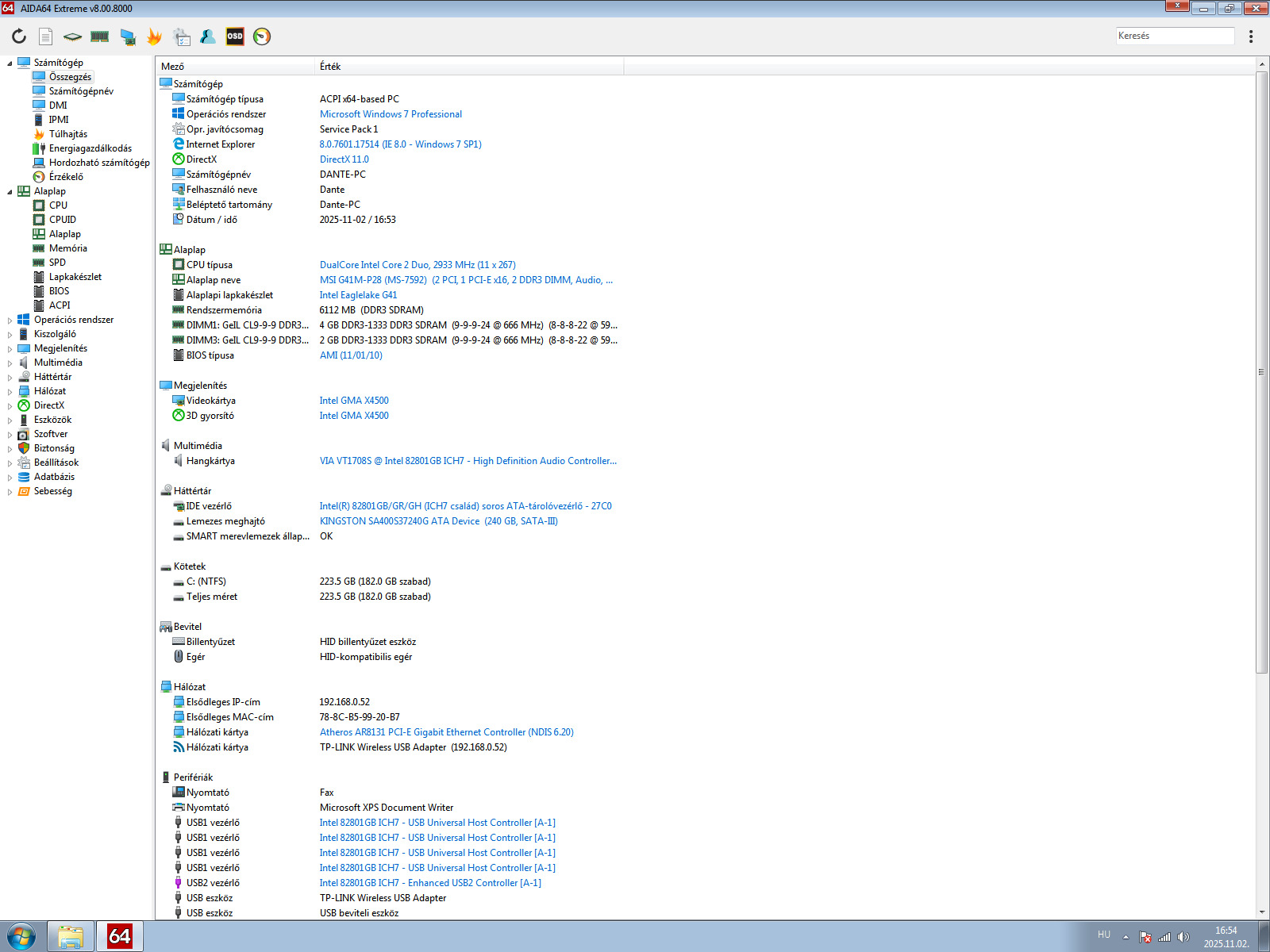Image resolution: width=1270 pixels, height=952 pixels.
Task: Select the Szoftver tree icon
Action: pos(24,434)
